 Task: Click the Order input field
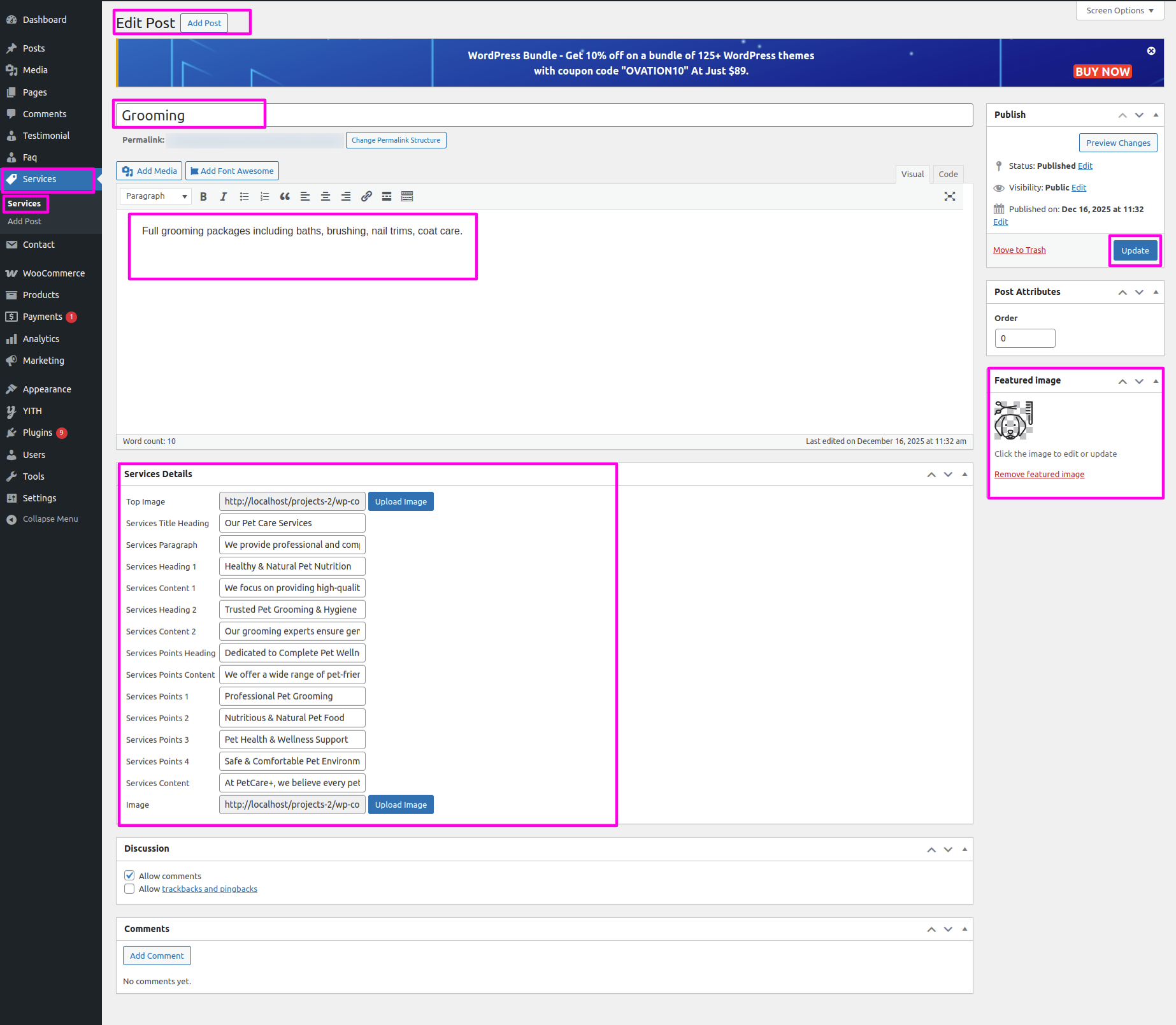pos(1024,338)
